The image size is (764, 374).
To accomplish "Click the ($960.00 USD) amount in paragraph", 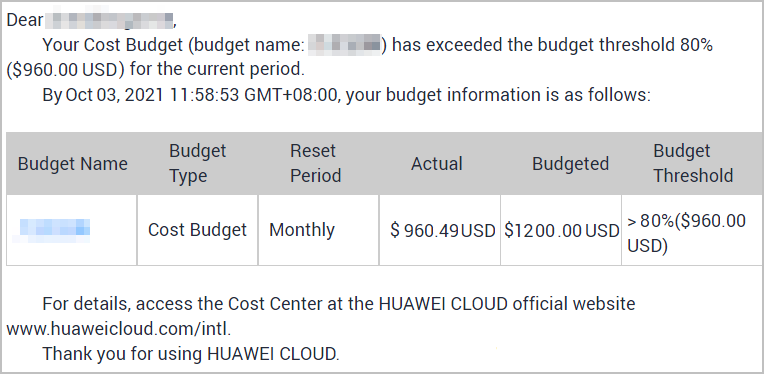I will [65, 70].
